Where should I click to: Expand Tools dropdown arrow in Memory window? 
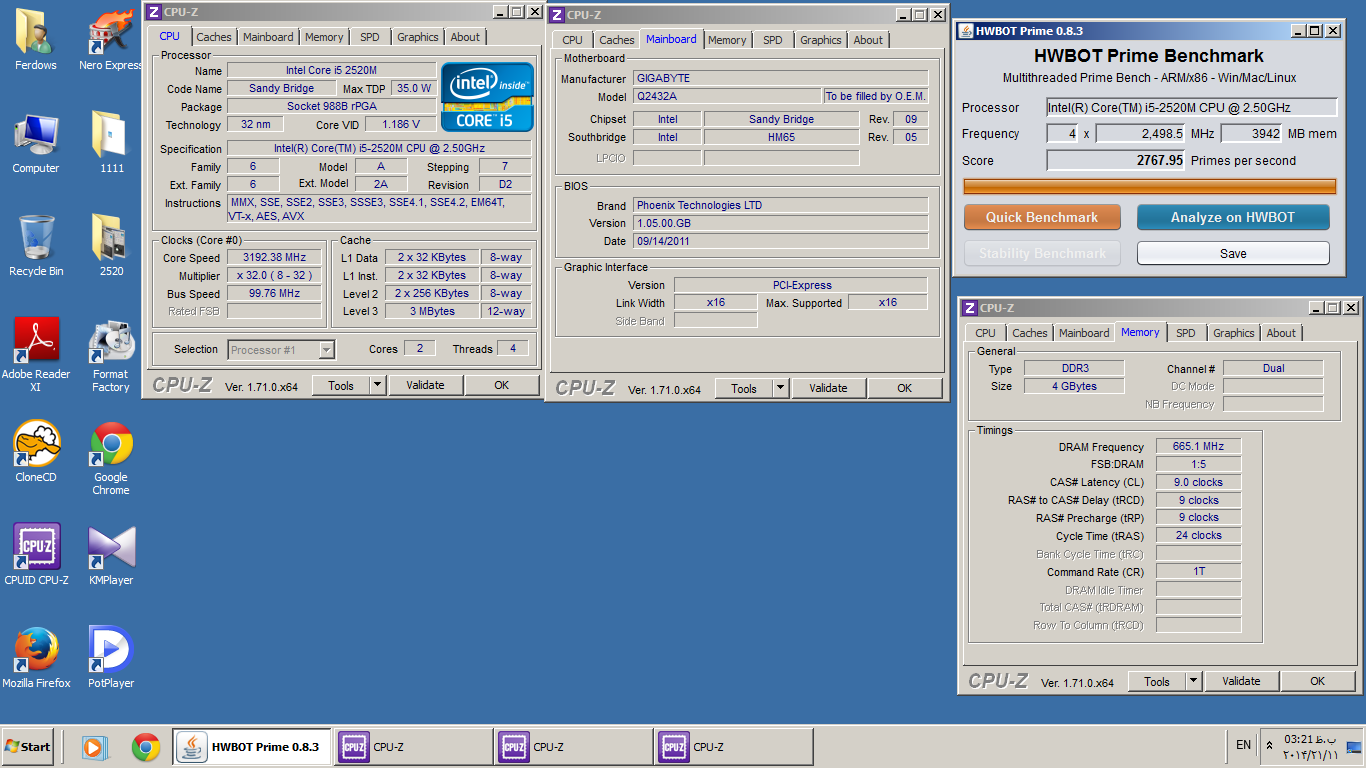1193,681
